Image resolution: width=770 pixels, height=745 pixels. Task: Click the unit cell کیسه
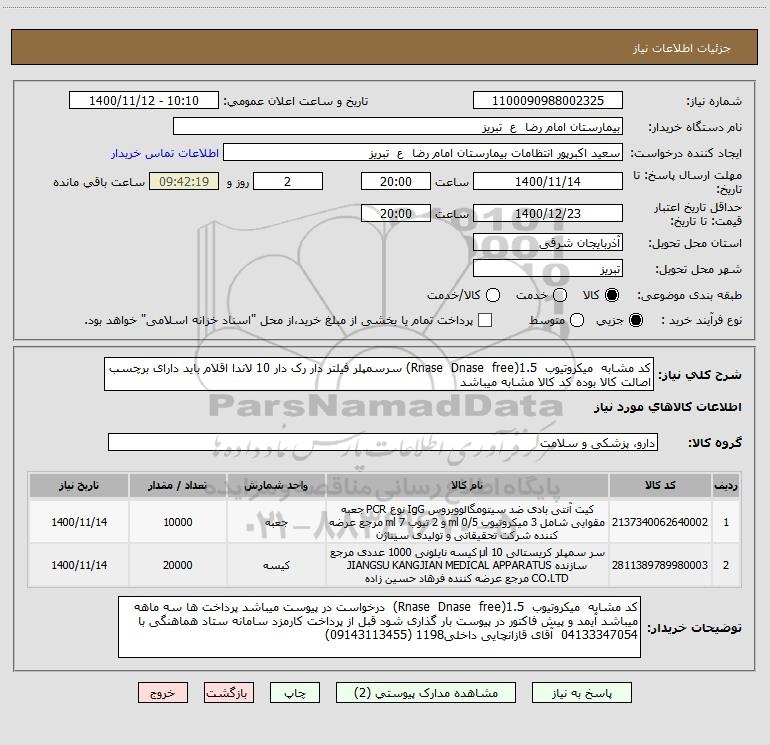pos(276,565)
